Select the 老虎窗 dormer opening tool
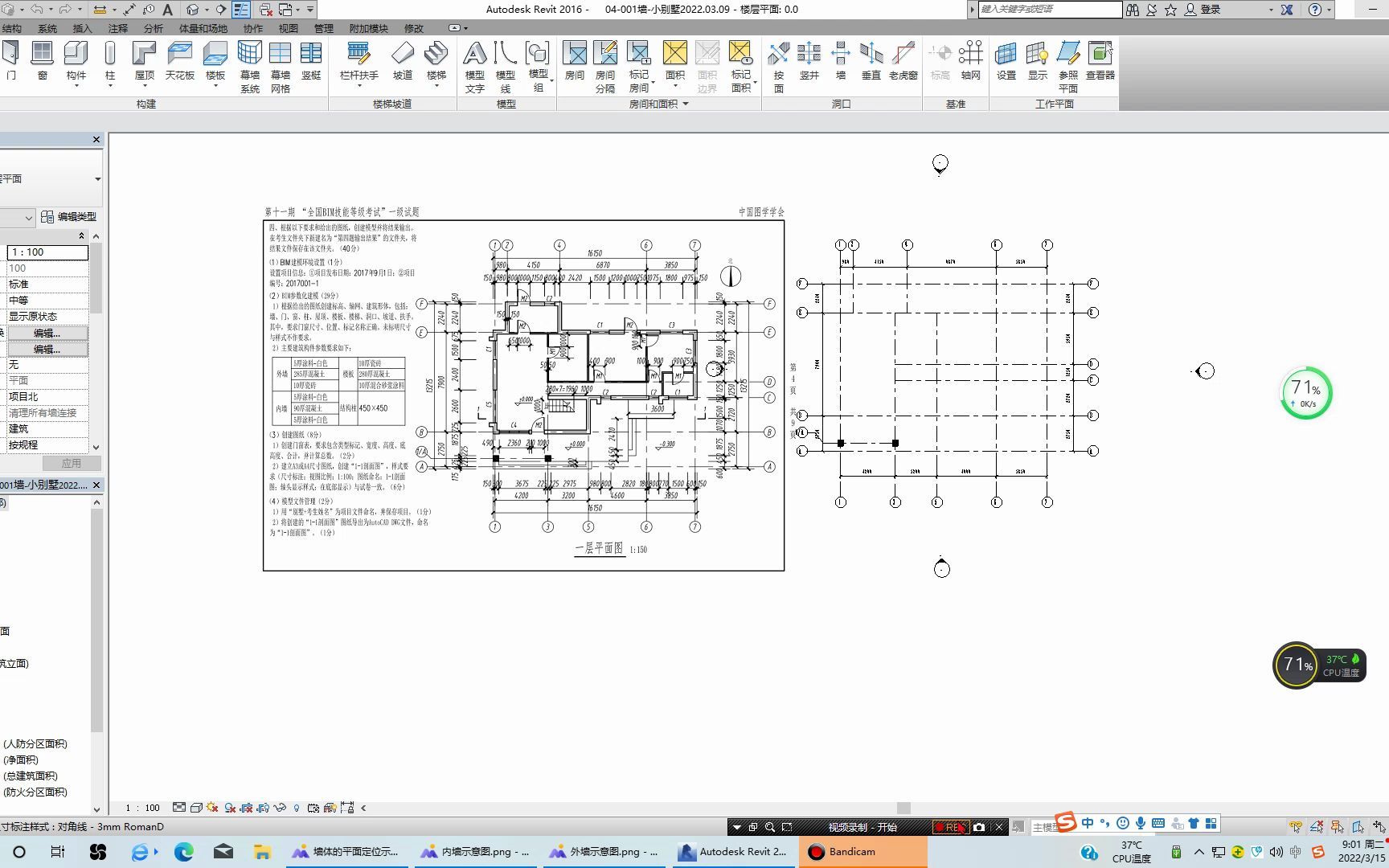Viewport: 1389px width, 868px height. pyautogui.click(x=903, y=61)
